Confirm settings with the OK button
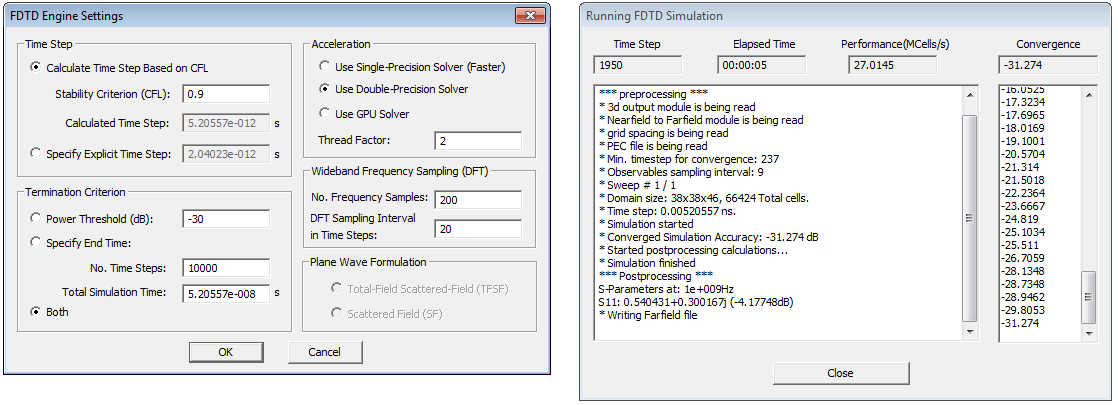This screenshot has width=1118, height=405. pyautogui.click(x=225, y=352)
